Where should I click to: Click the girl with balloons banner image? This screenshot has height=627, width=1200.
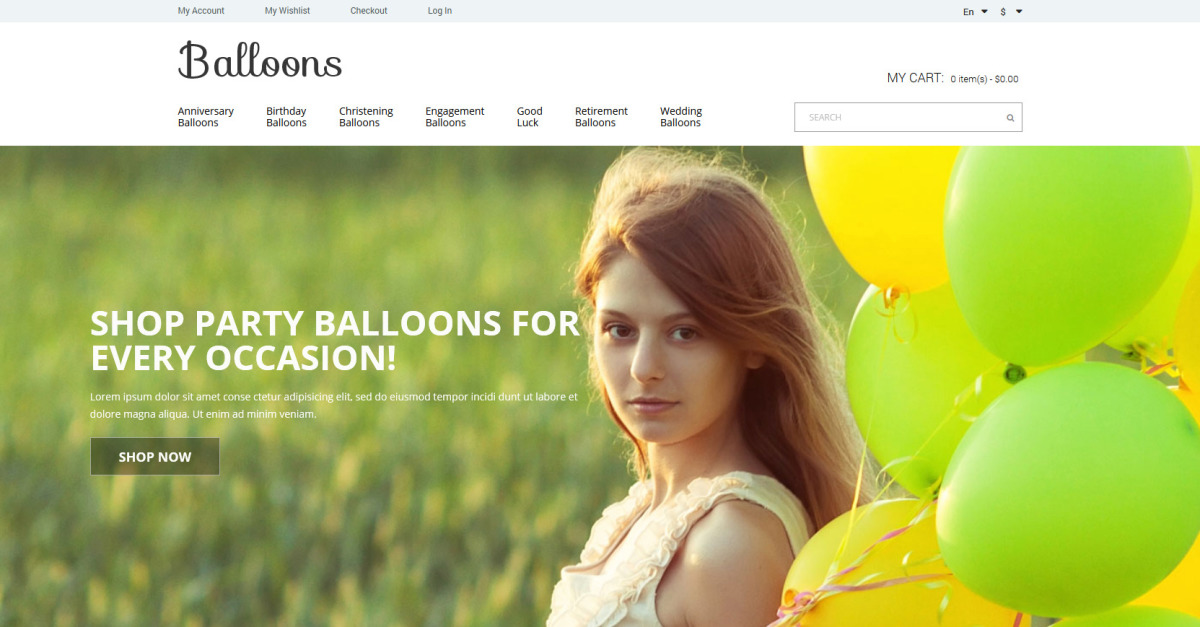(x=600, y=386)
